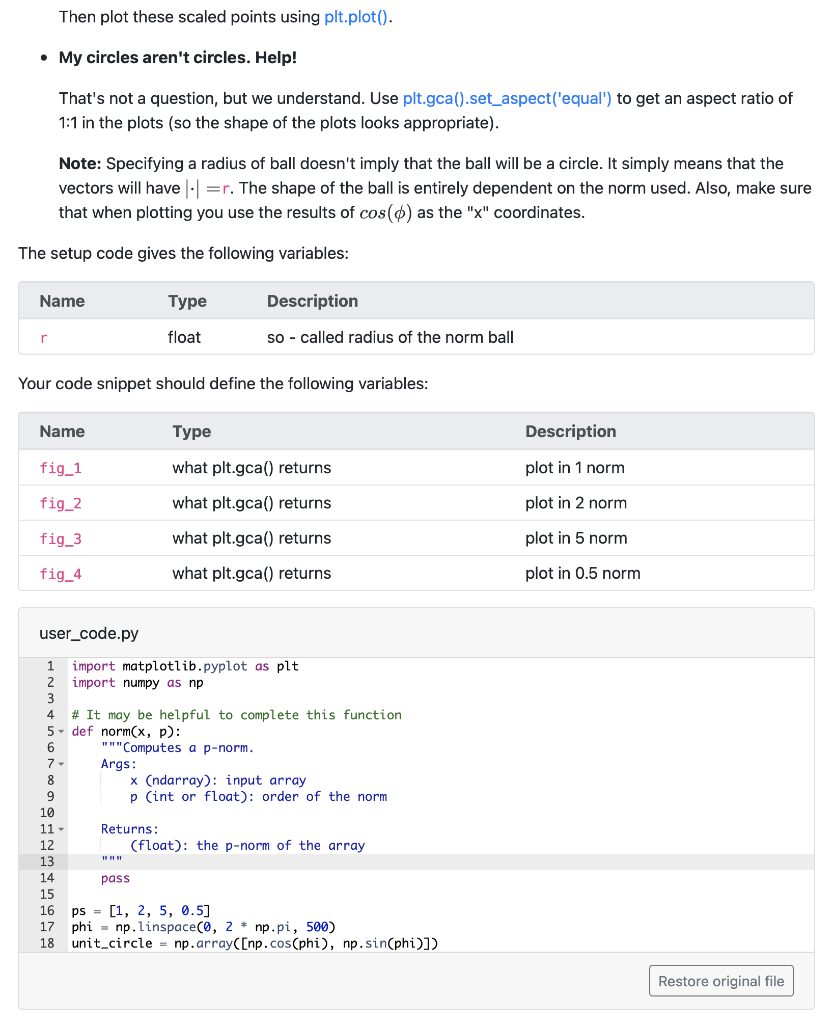
Task: Click the Restore original file button
Action: (721, 981)
